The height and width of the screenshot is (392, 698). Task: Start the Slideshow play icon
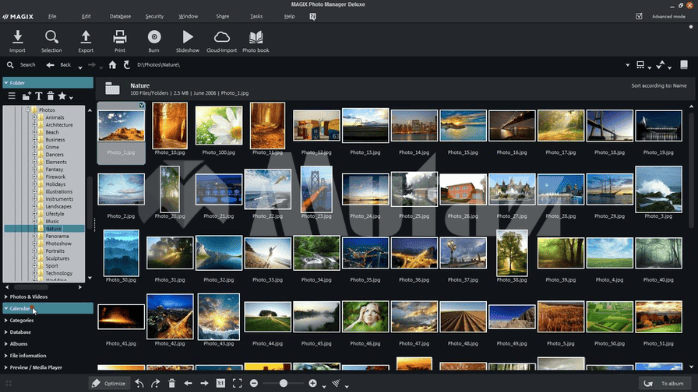click(187, 37)
